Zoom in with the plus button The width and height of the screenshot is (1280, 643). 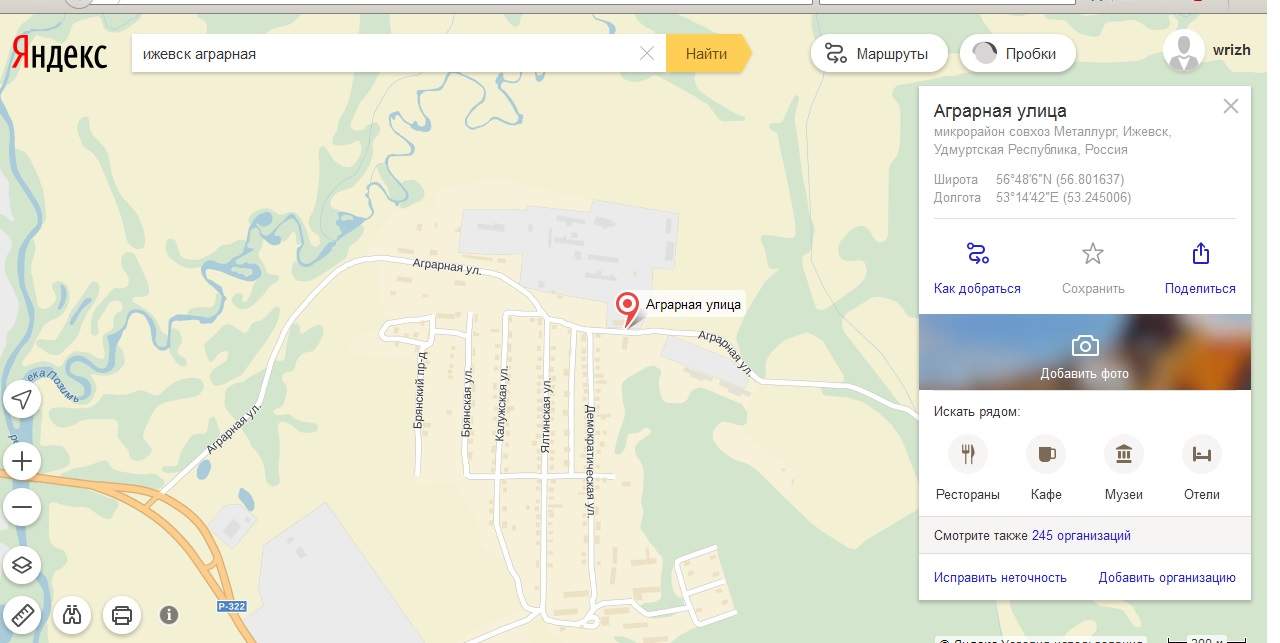coord(22,462)
